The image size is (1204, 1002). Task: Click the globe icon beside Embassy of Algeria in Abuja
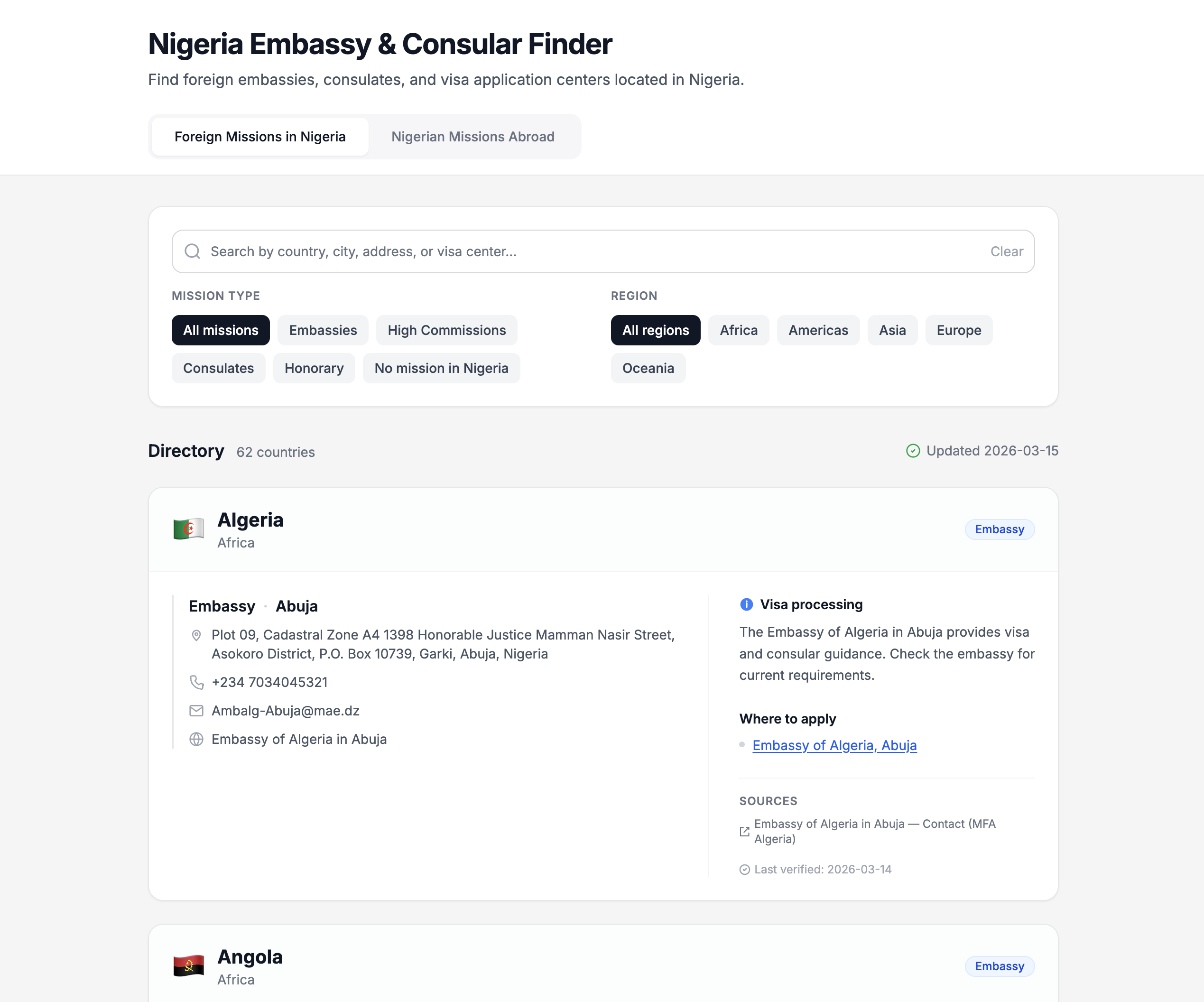tap(197, 740)
